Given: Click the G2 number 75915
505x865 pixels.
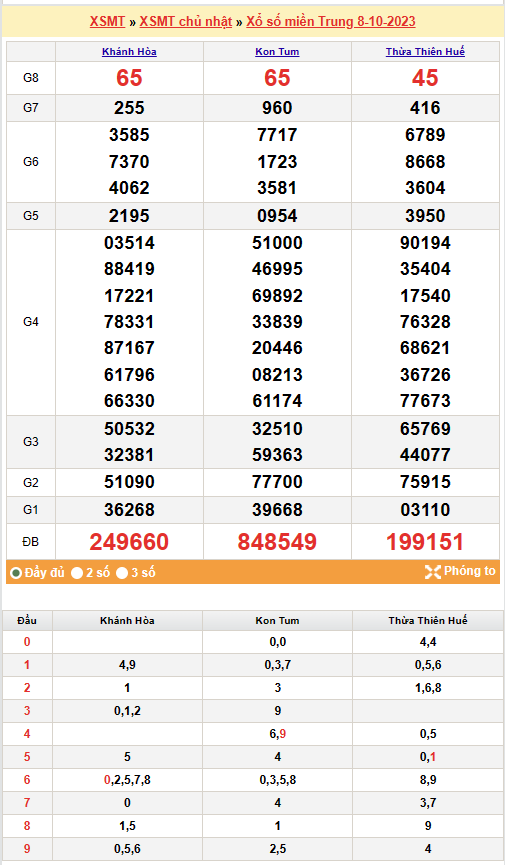Looking at the screenshot, I should pos(425,482).
